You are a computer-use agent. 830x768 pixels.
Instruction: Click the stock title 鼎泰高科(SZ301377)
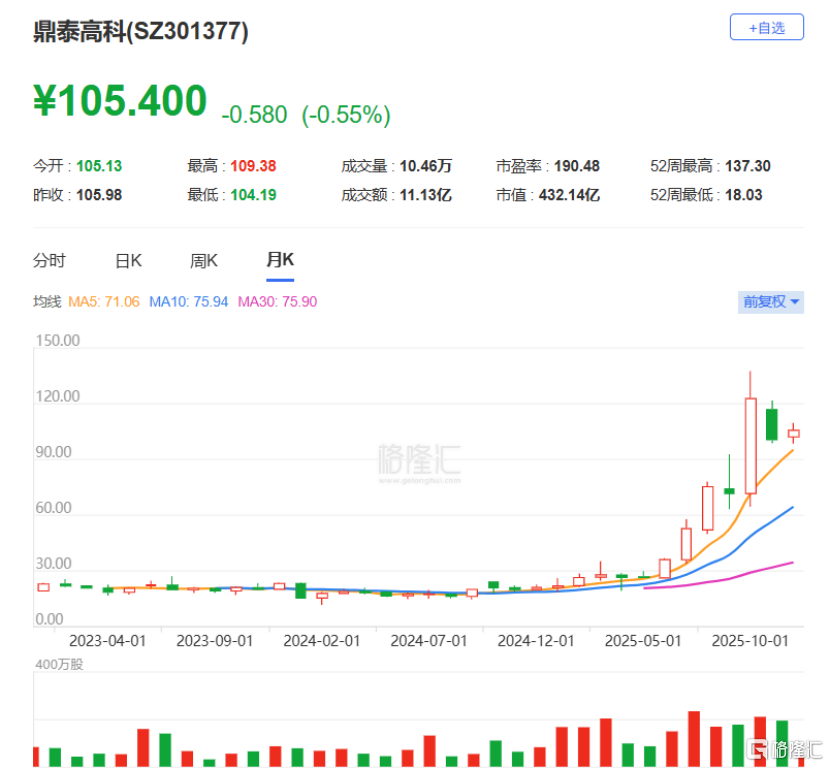(x=141, y=31)
